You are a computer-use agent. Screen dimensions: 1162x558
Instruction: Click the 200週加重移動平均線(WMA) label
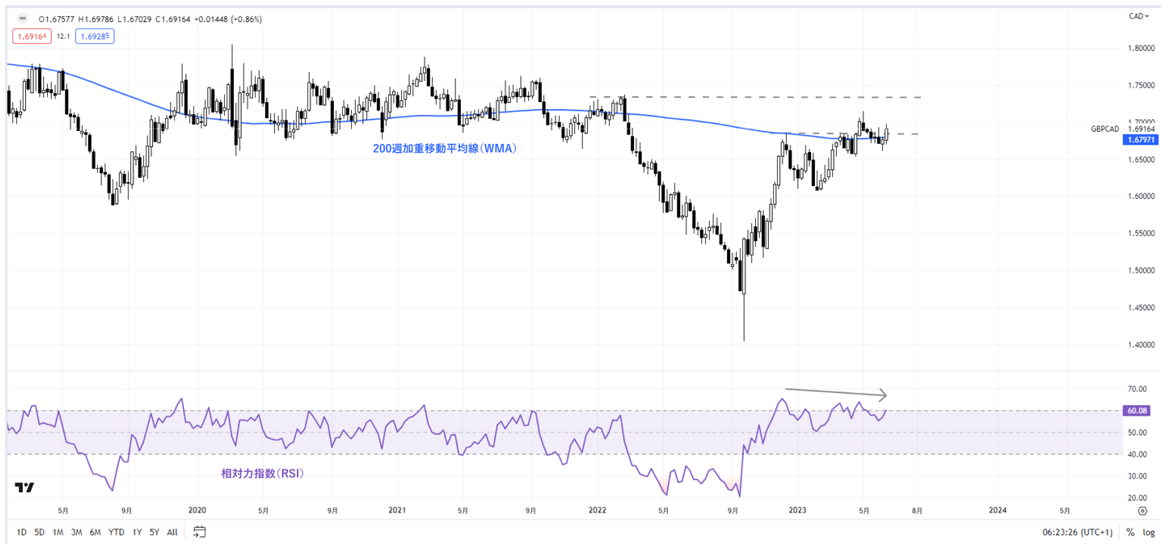pos(443,148)
